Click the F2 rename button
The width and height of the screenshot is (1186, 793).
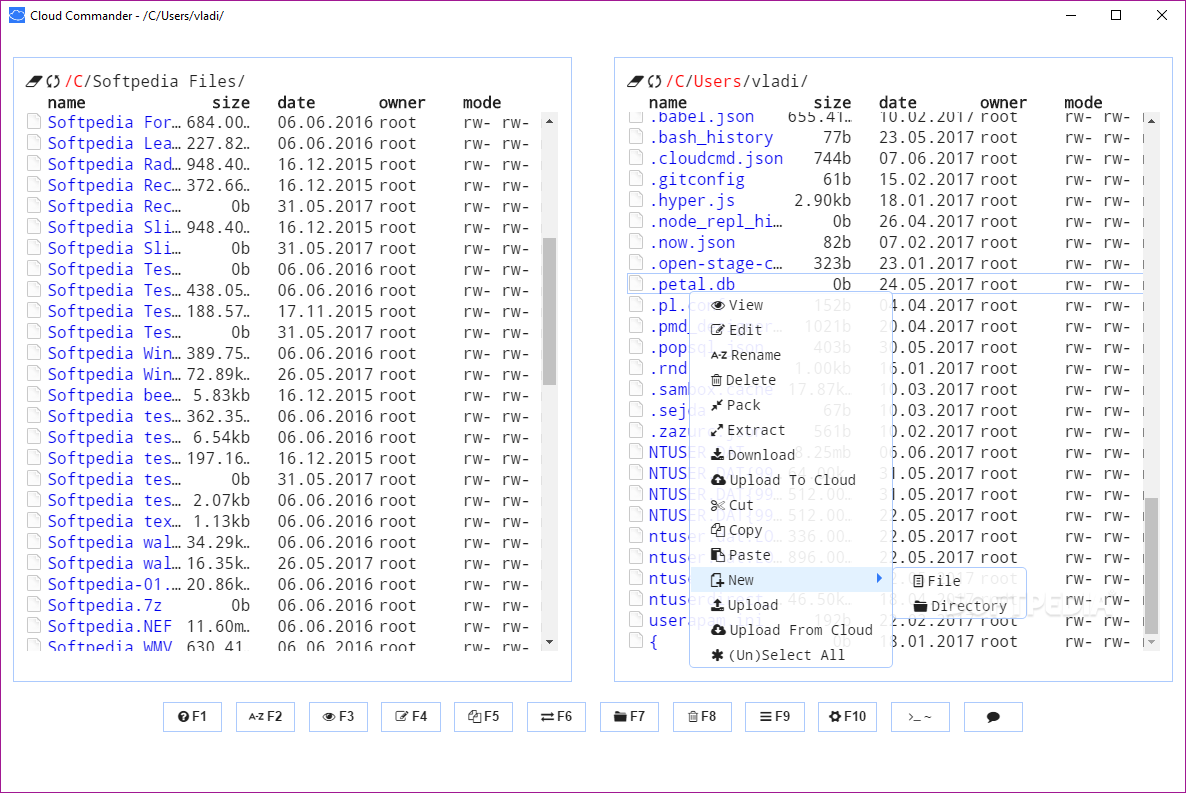point(265,717)
